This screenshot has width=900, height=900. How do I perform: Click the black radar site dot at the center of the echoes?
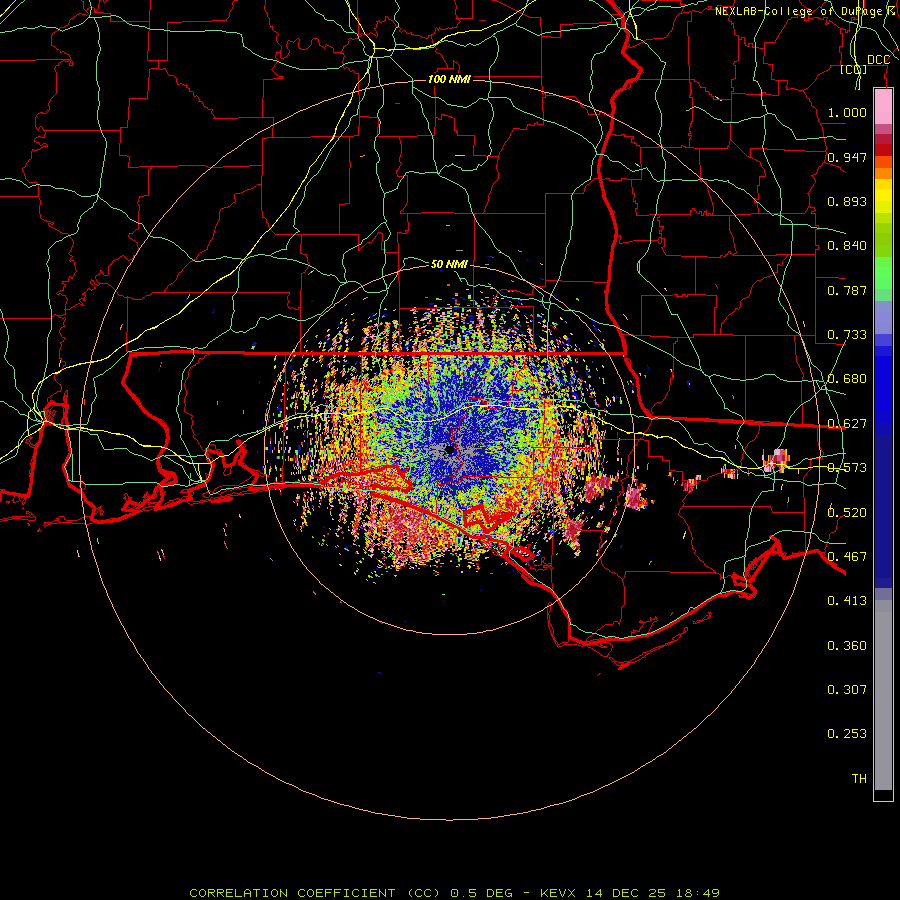pyautogui.click(x=451, y=450)
